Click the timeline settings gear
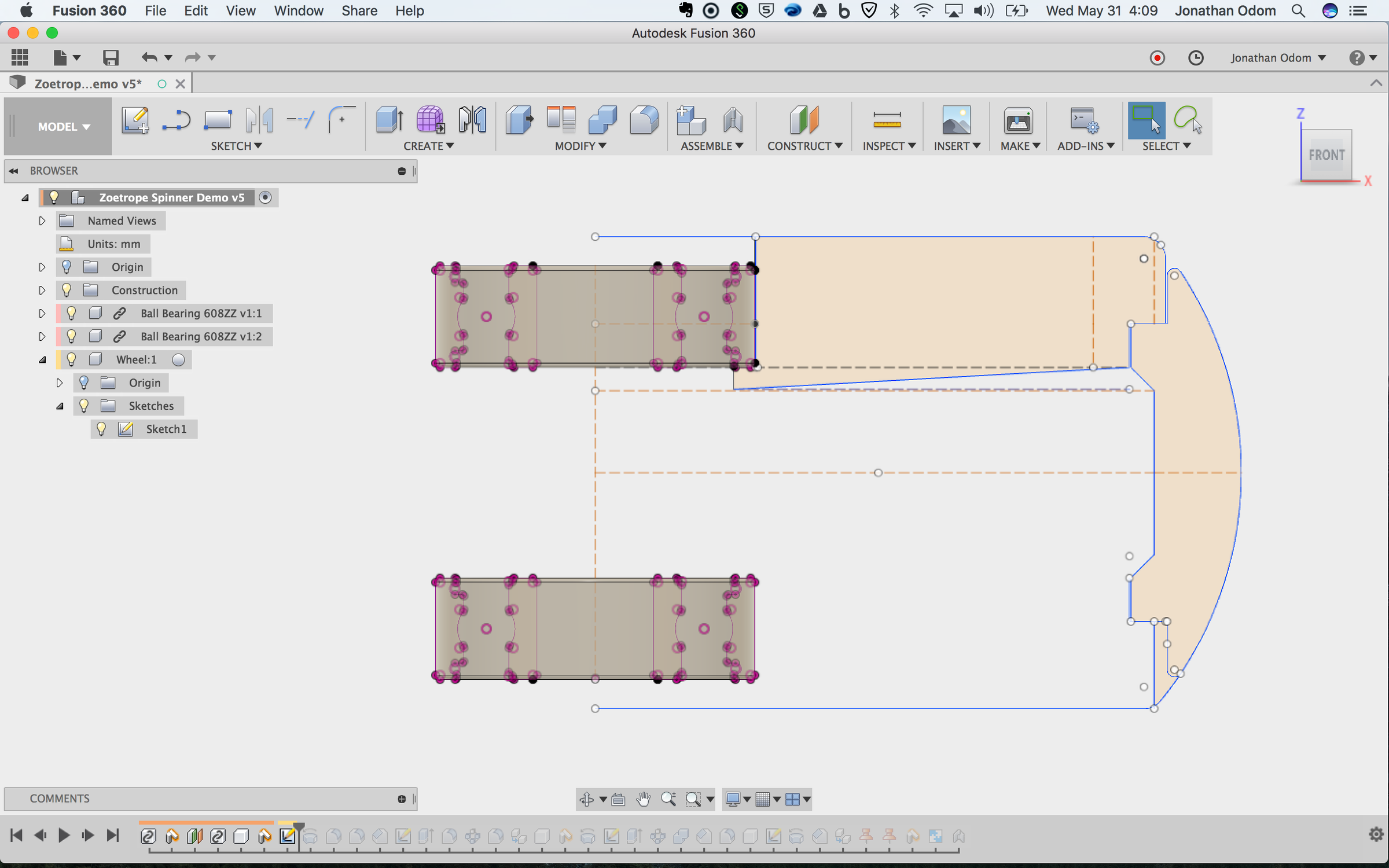This screenshot has width=1389, height=868. point(1376,834)
